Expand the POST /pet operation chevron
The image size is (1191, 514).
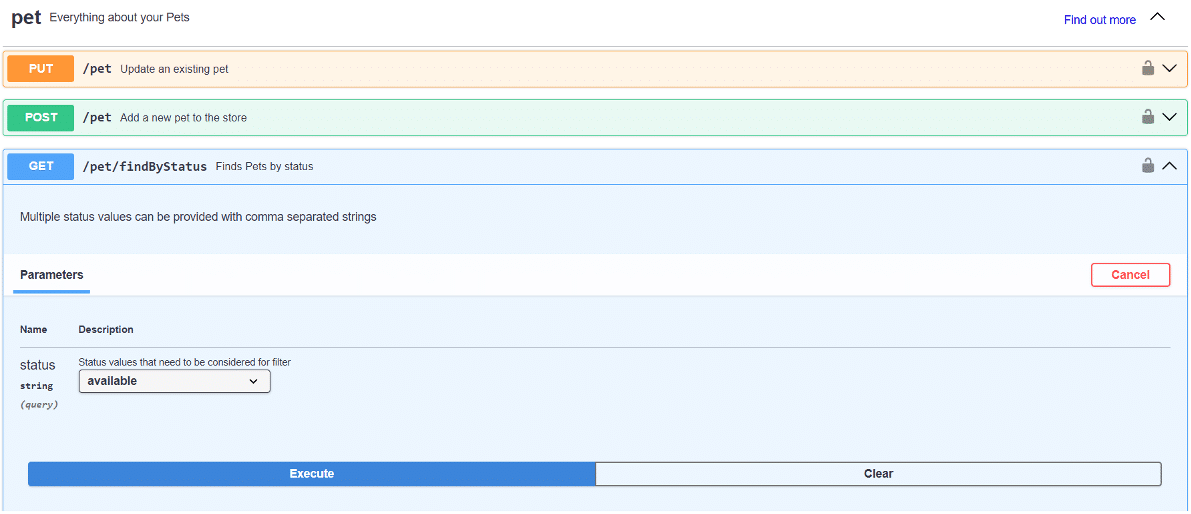click(x=1170, y=117)
